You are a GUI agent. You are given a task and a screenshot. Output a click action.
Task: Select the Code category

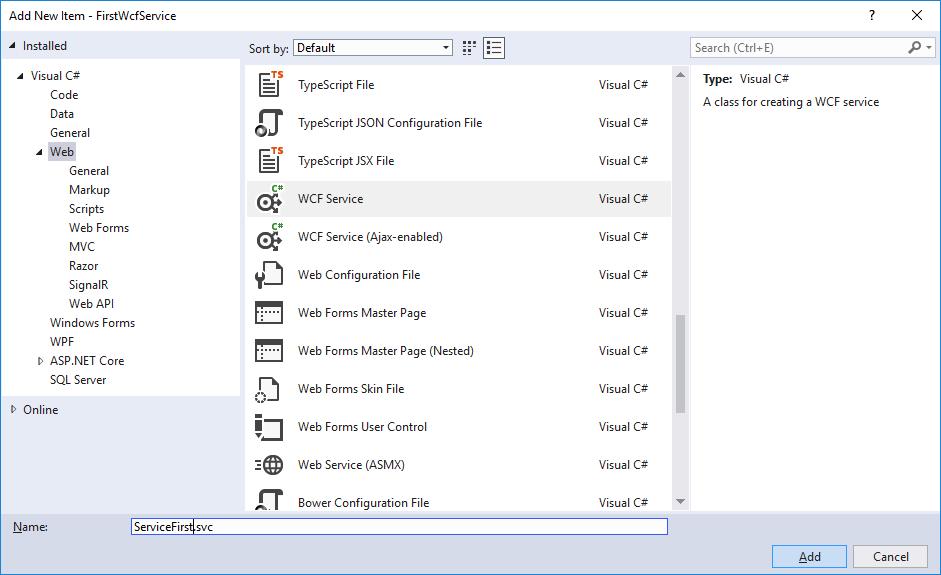tap(64, 95)
